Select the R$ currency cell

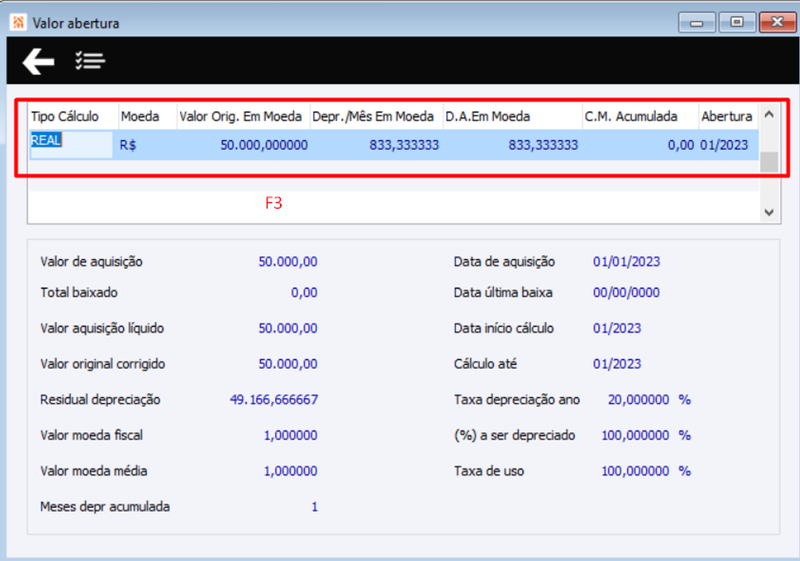tap(145, 145)
